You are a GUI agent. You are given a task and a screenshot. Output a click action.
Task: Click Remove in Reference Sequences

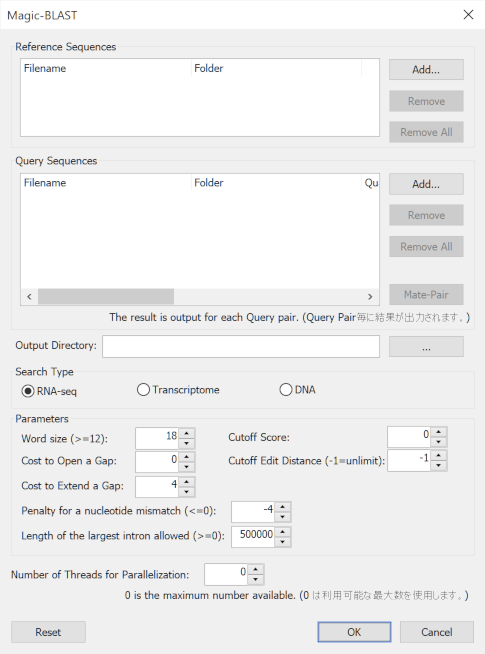coord(426,101)
